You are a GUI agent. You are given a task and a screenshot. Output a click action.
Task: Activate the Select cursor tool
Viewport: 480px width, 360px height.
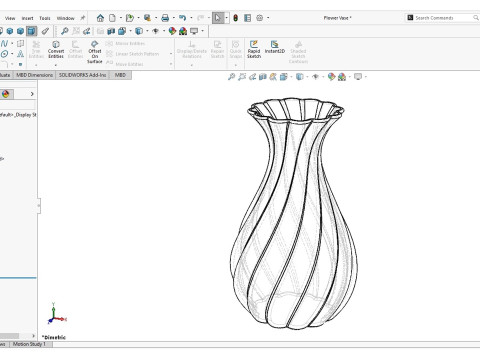point(218,18)
